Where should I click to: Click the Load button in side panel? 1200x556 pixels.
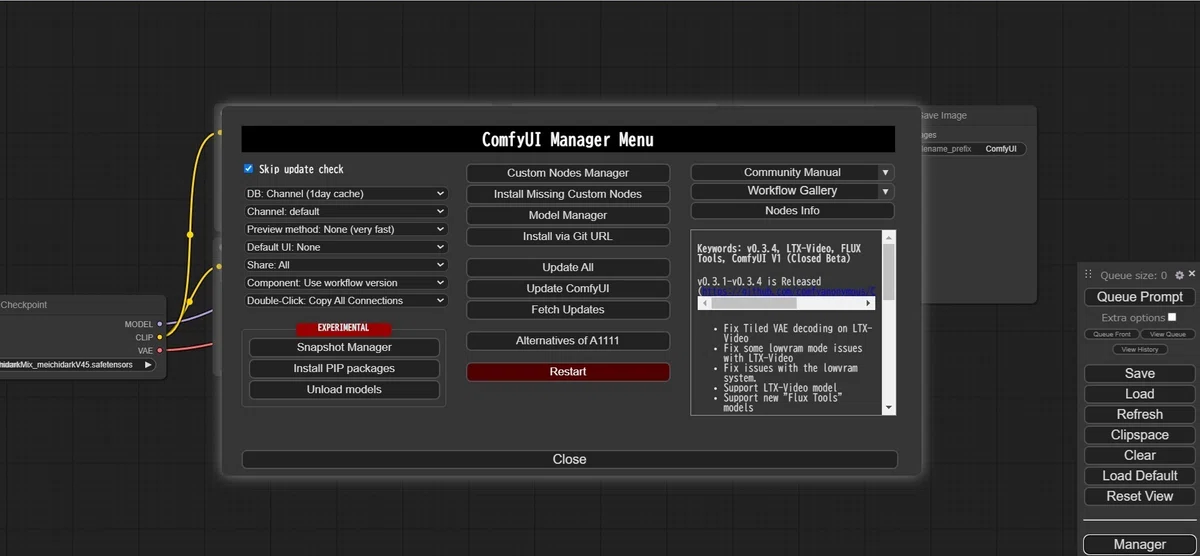(x=1140, y=394)
